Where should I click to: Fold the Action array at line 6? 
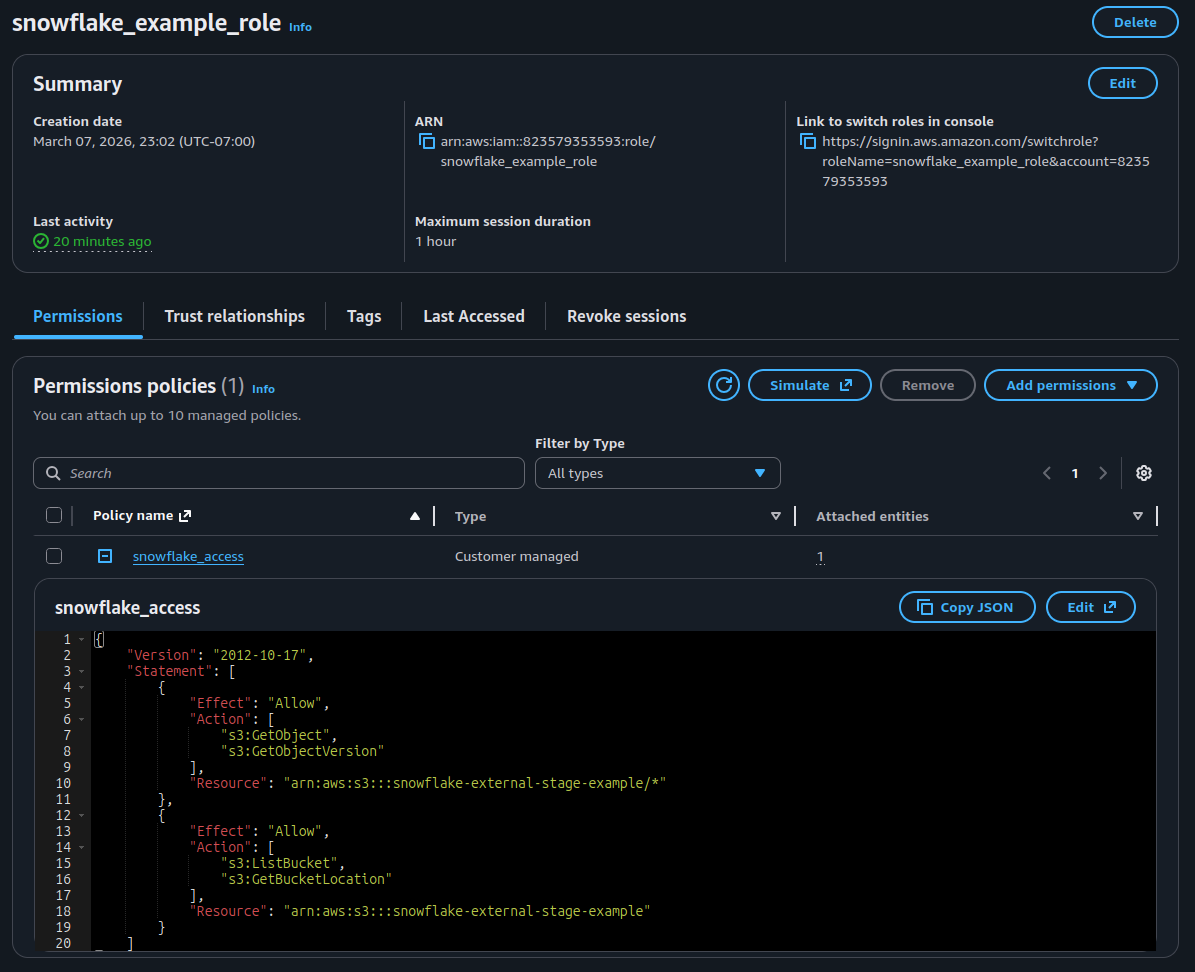click(82, 720)
